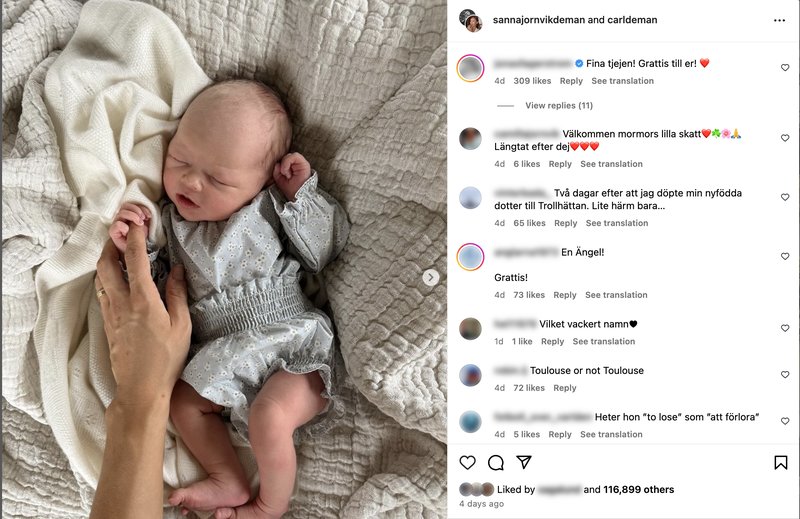See translation of Trollhättan comment
Screen dimensions: 800x519
click(x=617, y=223)
